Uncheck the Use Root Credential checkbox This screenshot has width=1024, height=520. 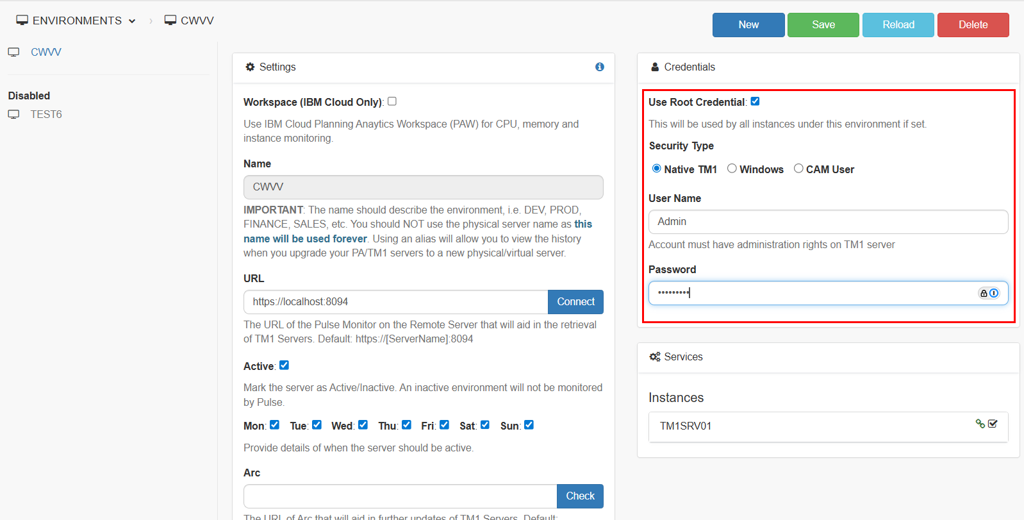755,101
